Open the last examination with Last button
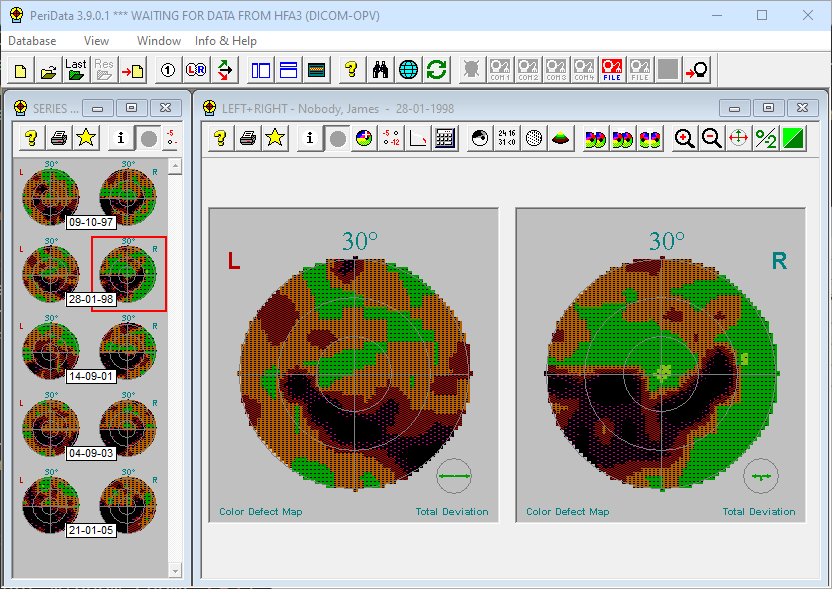This screenshot has height=589, width=832. click(76, 70)
